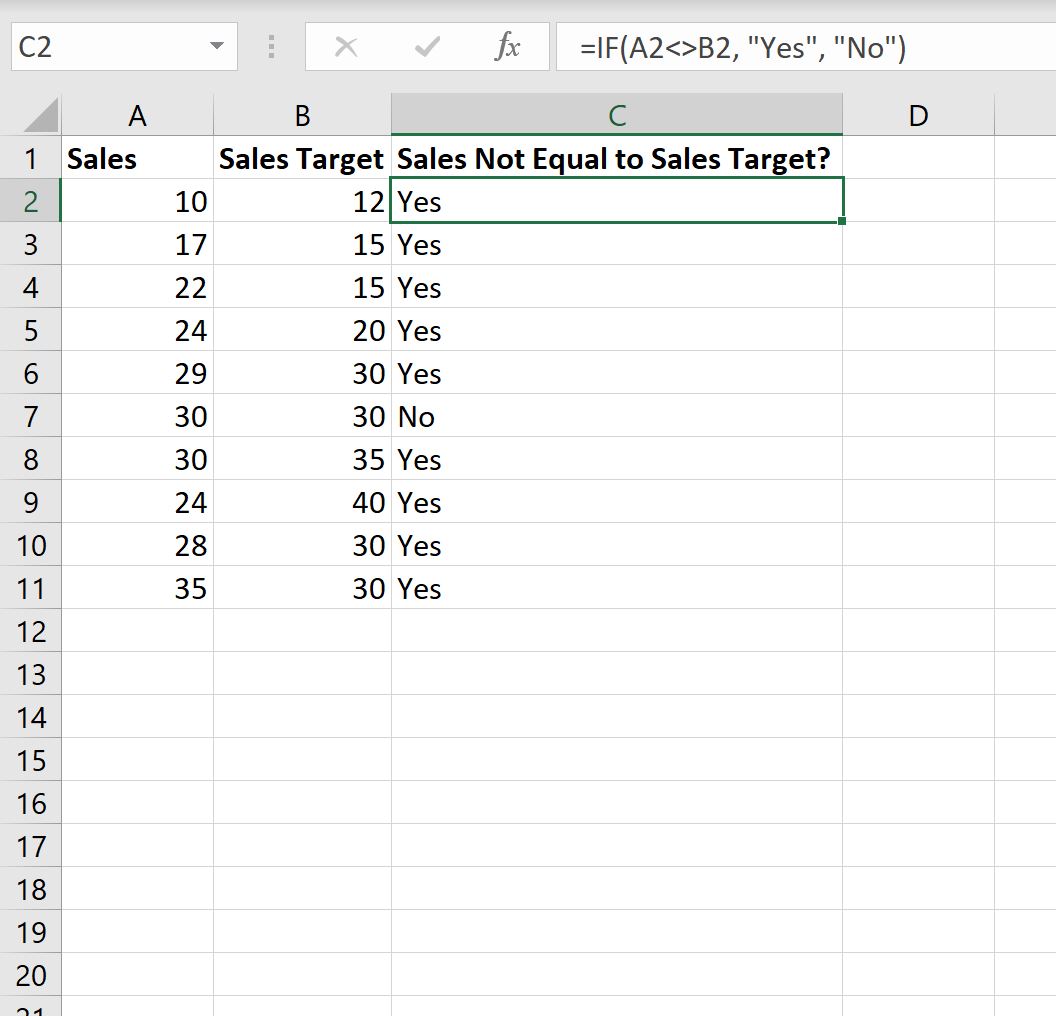The image size is (1056, 1016).
Task: Select the row 7 header
Action: tap(30, 416)
